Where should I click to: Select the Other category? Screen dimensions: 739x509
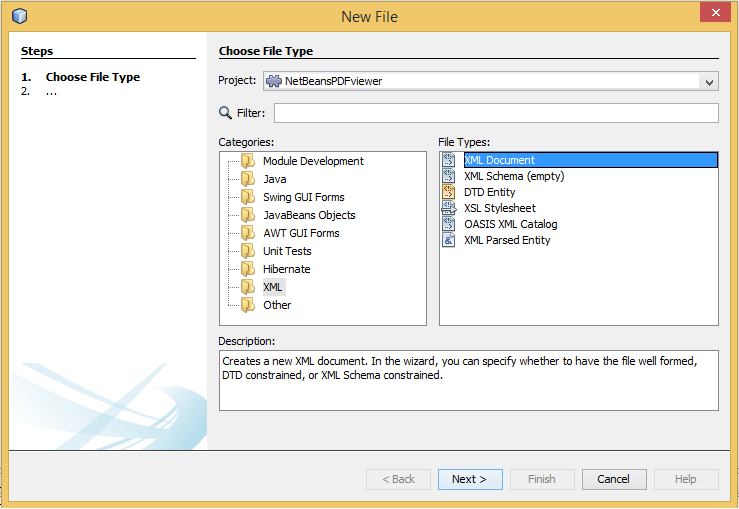pos(277,305)
